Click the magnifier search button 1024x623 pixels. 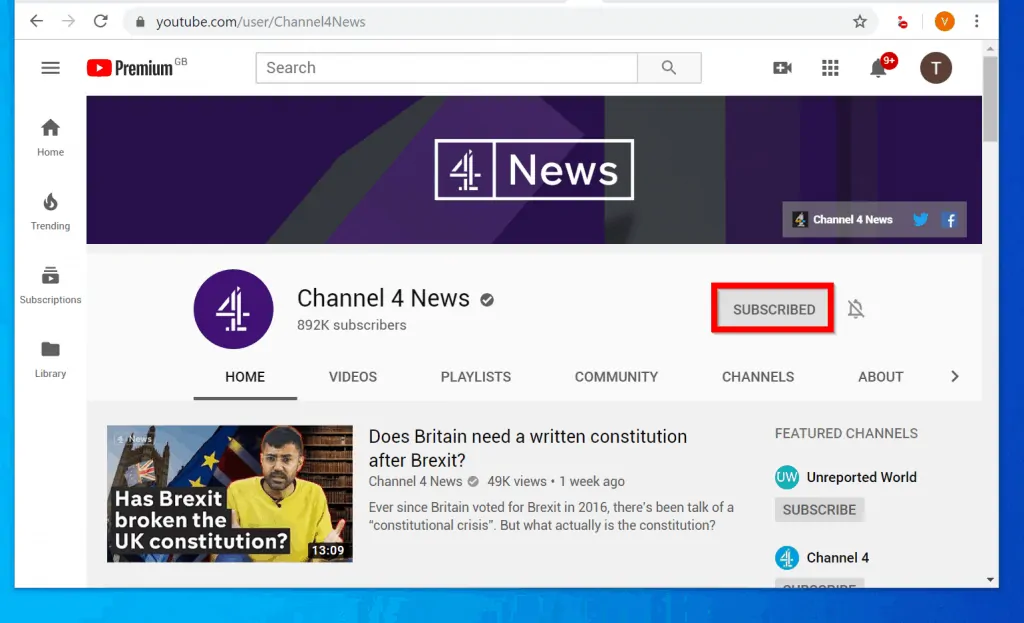(x=669, y=68)
